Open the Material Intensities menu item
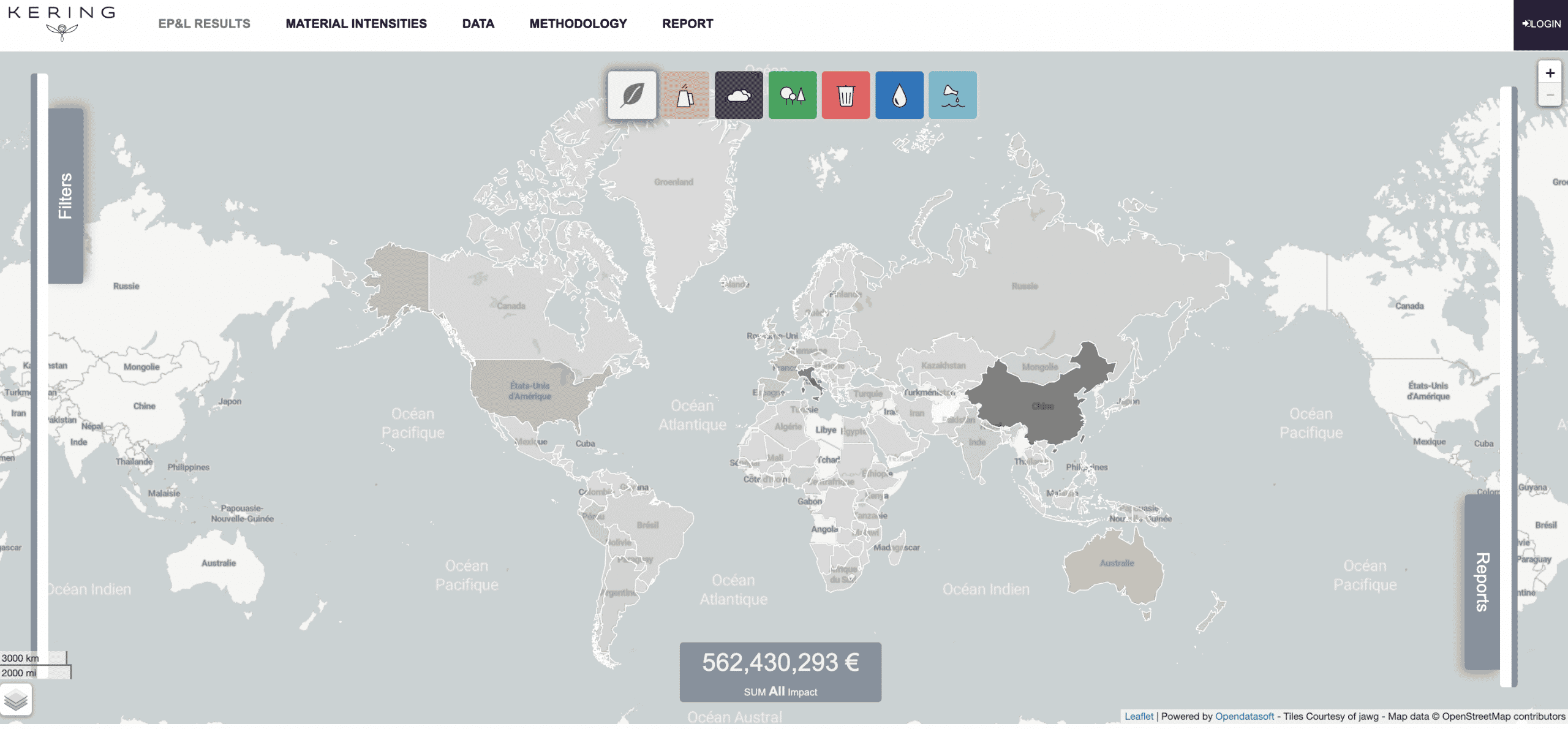 [356, 24]
